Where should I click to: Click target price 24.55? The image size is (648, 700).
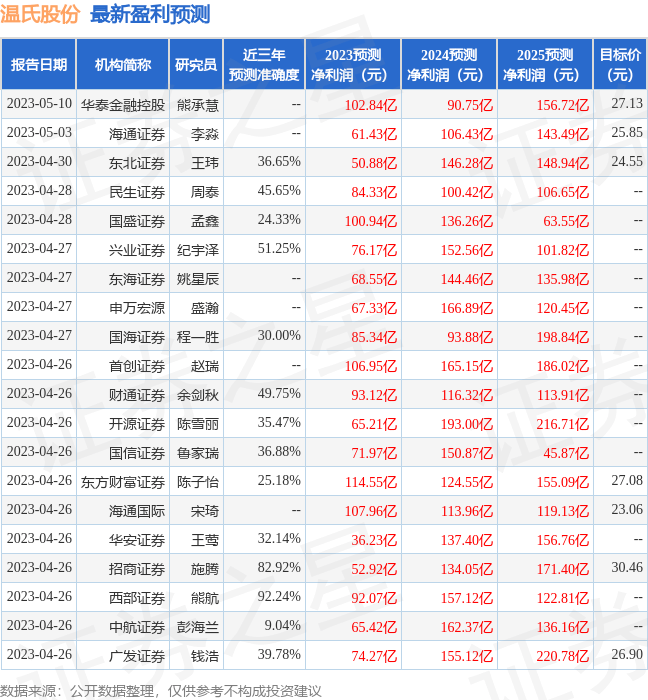(x=627, y=161)
